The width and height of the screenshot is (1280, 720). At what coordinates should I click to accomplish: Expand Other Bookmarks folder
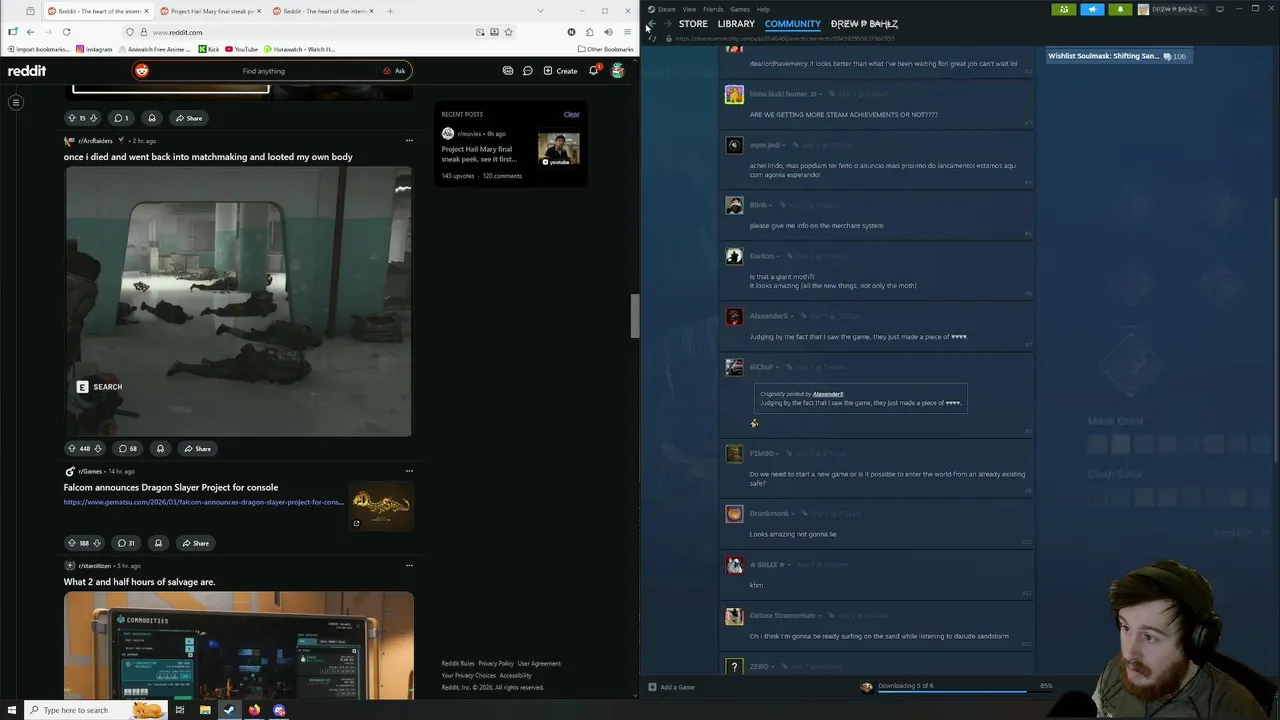606,49
